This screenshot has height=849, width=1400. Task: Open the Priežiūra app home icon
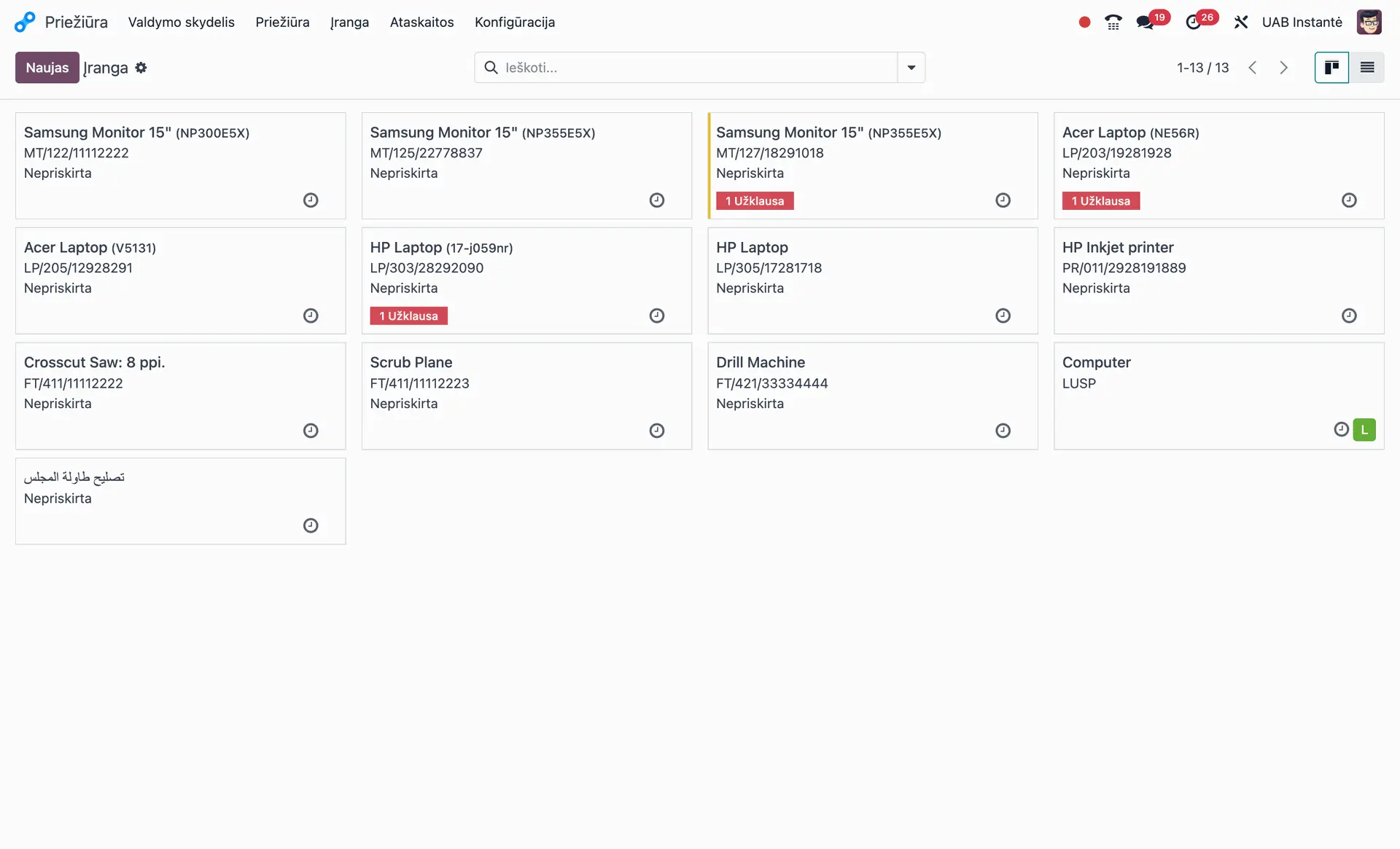click(x=25, y=22)
